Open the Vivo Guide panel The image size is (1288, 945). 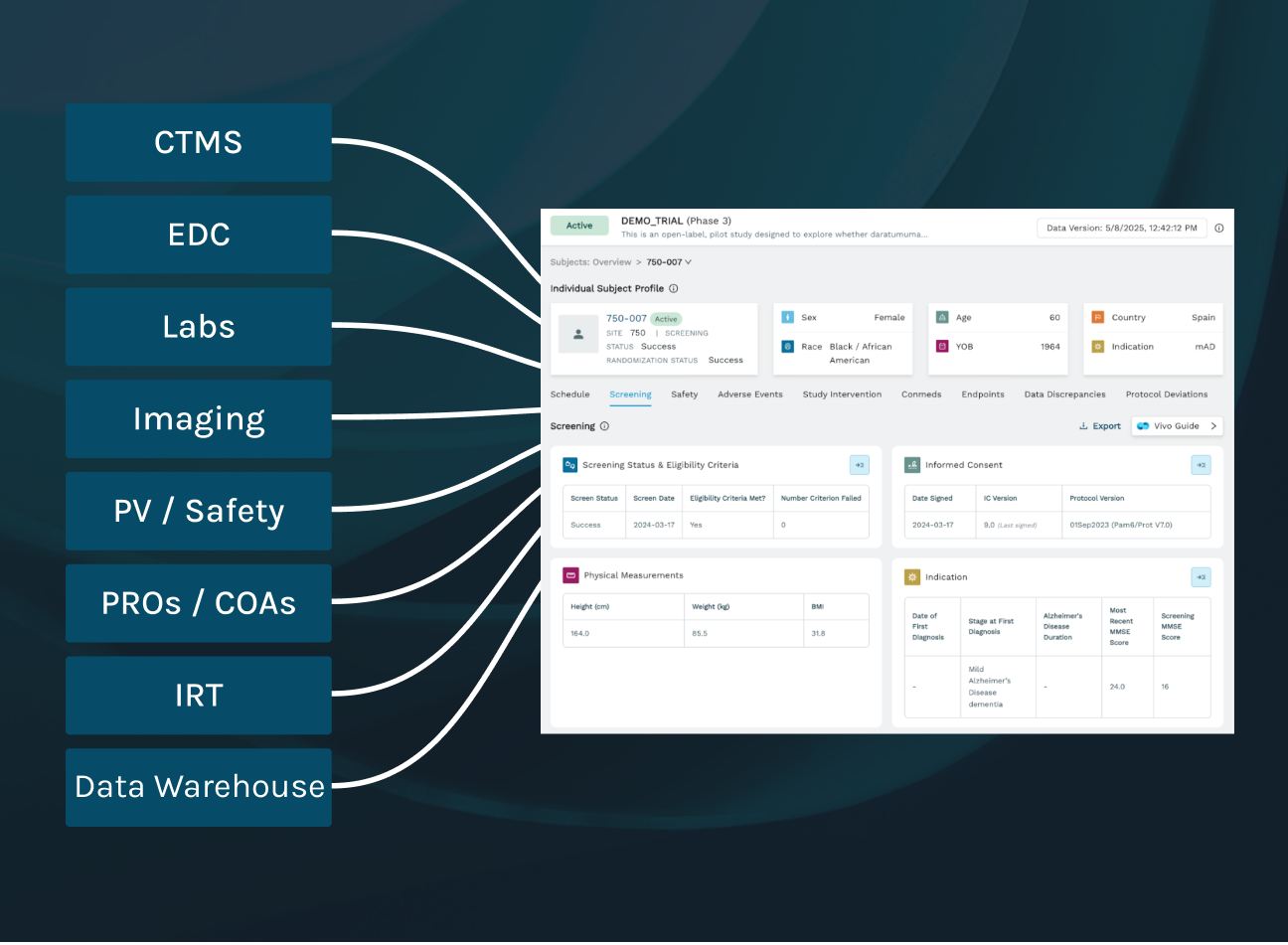[1177, 426]
